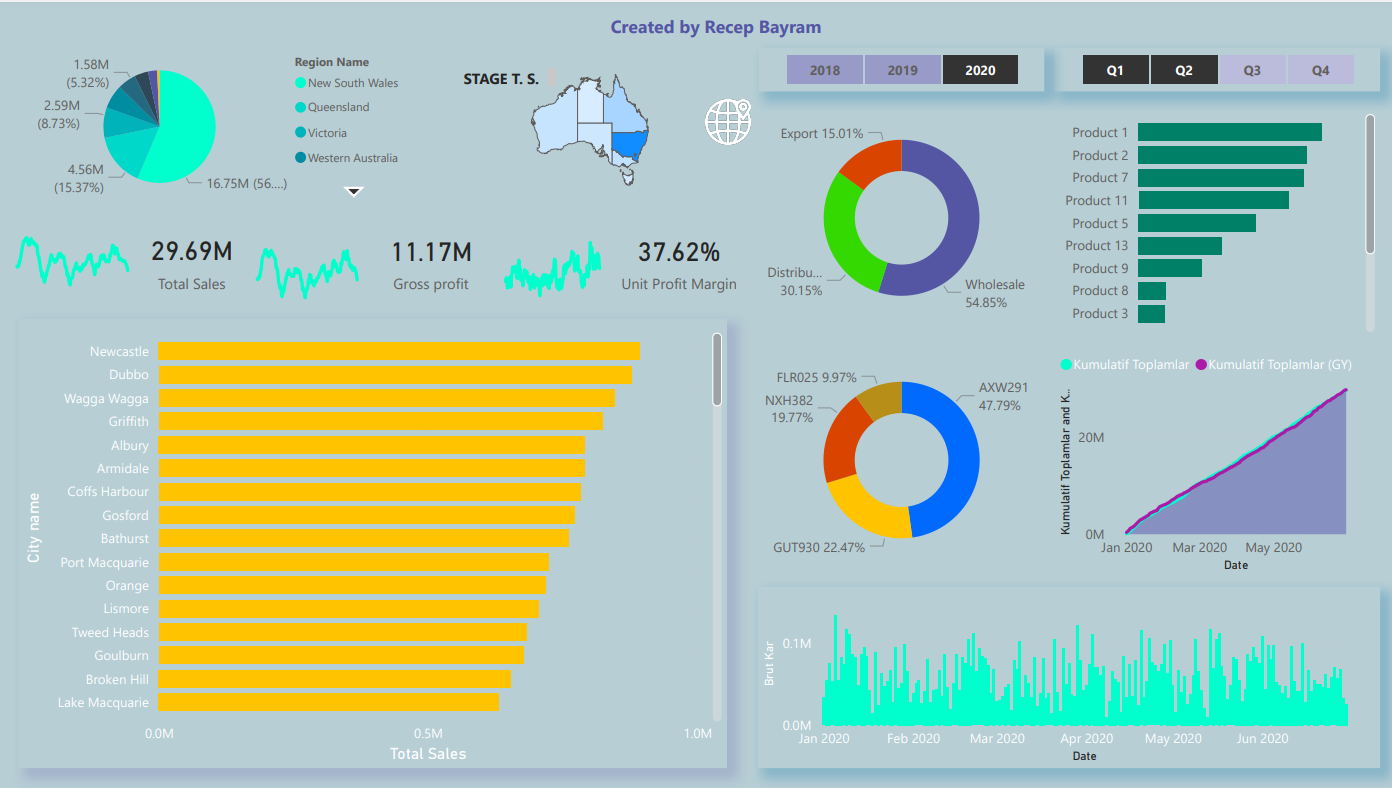
Task: Select the Q3 quarter tab
Action: [x=1252, y=71]
